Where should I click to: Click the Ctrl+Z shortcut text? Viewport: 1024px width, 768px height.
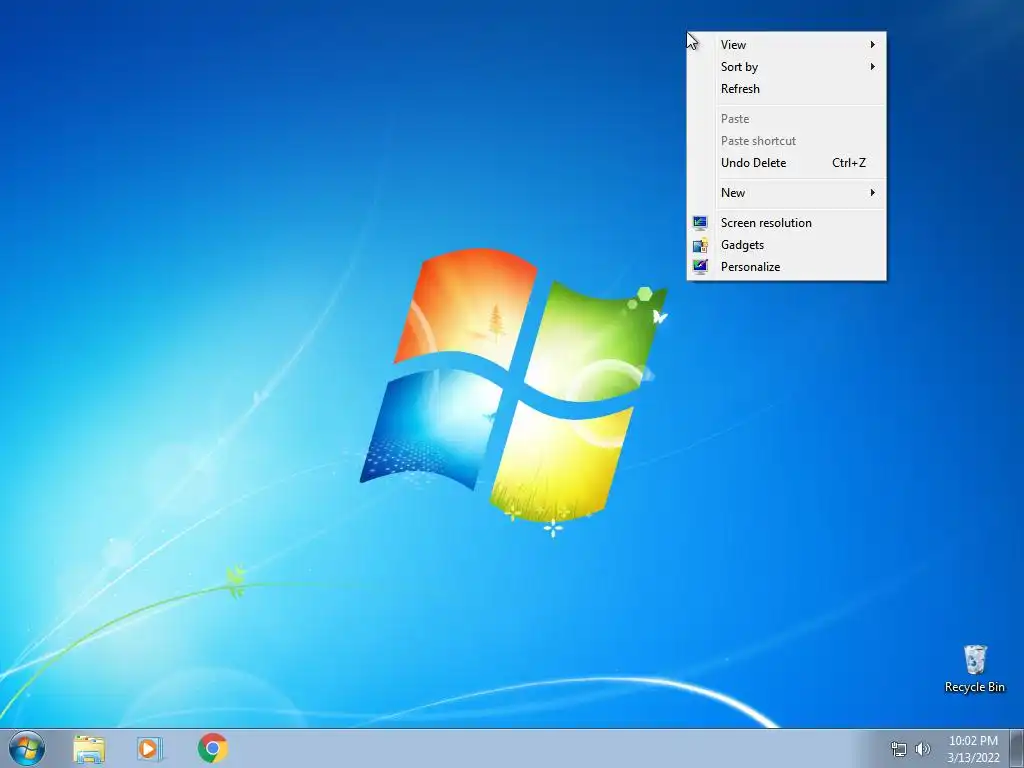coord(848,163)
